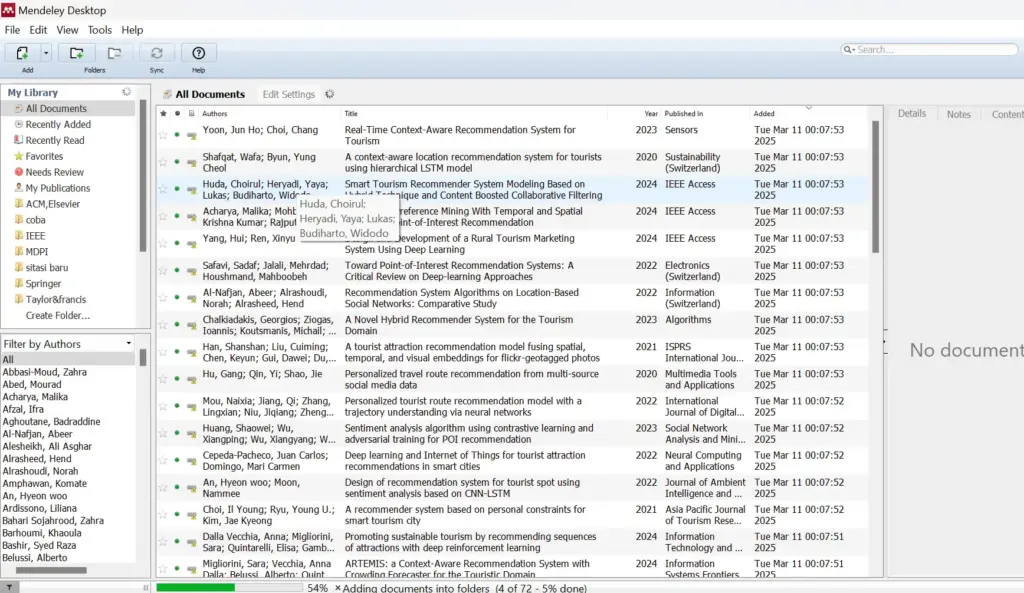Open the search options magnifier dropdown

[x=848, y=50]
